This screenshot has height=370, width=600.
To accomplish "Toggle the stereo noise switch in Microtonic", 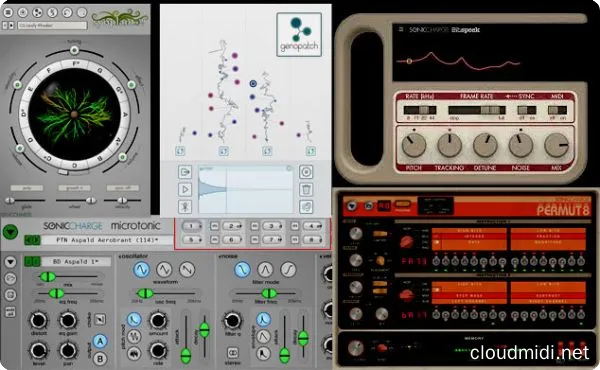I will (233, 352).
